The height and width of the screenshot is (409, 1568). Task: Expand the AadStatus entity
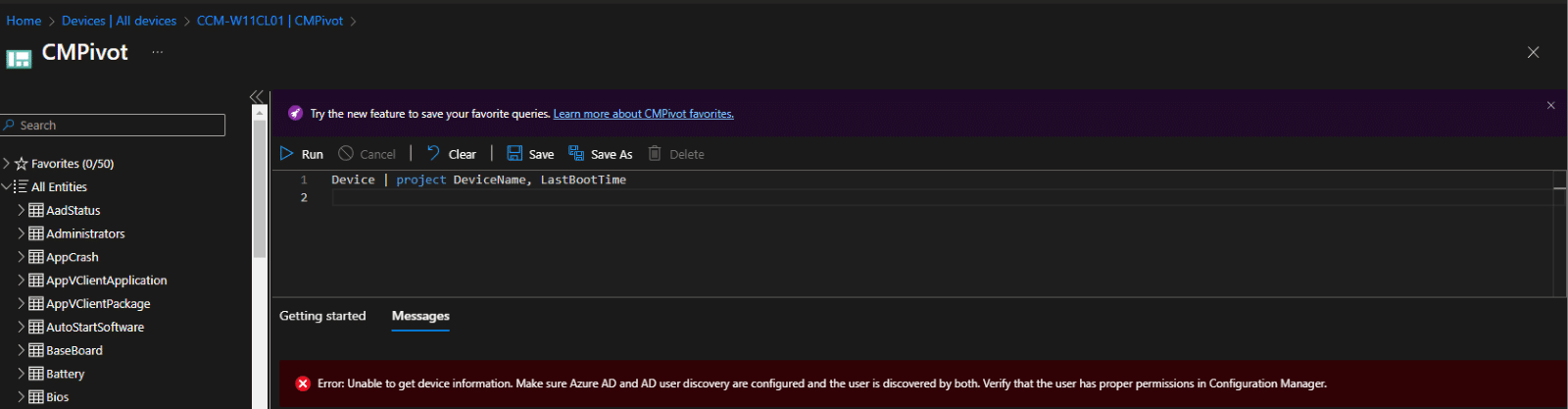(x=22, y=210)
